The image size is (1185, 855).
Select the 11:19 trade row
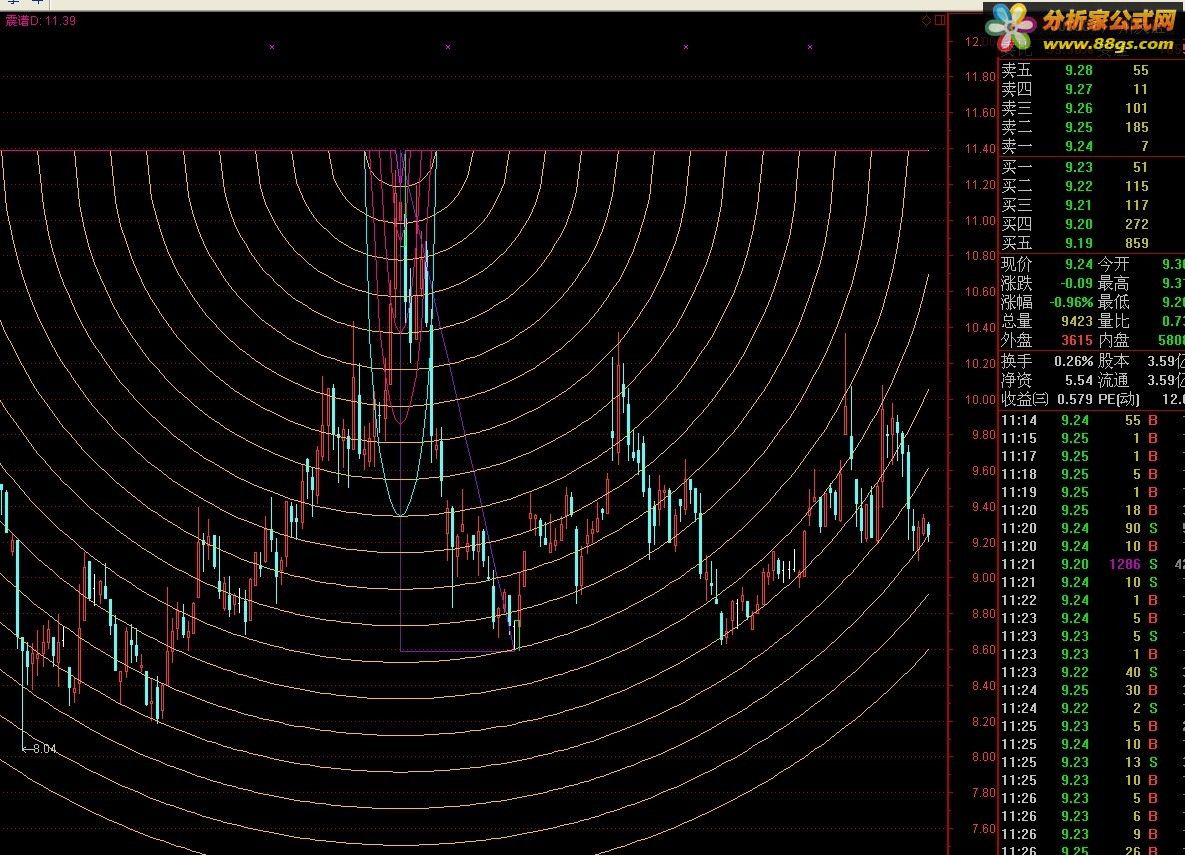tap(1091, 492)
